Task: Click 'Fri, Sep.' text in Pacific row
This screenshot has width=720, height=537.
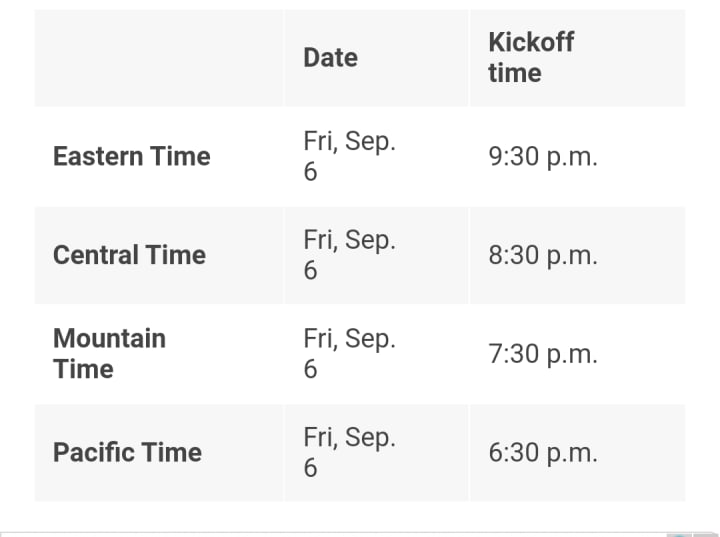Action: point(349,437)
